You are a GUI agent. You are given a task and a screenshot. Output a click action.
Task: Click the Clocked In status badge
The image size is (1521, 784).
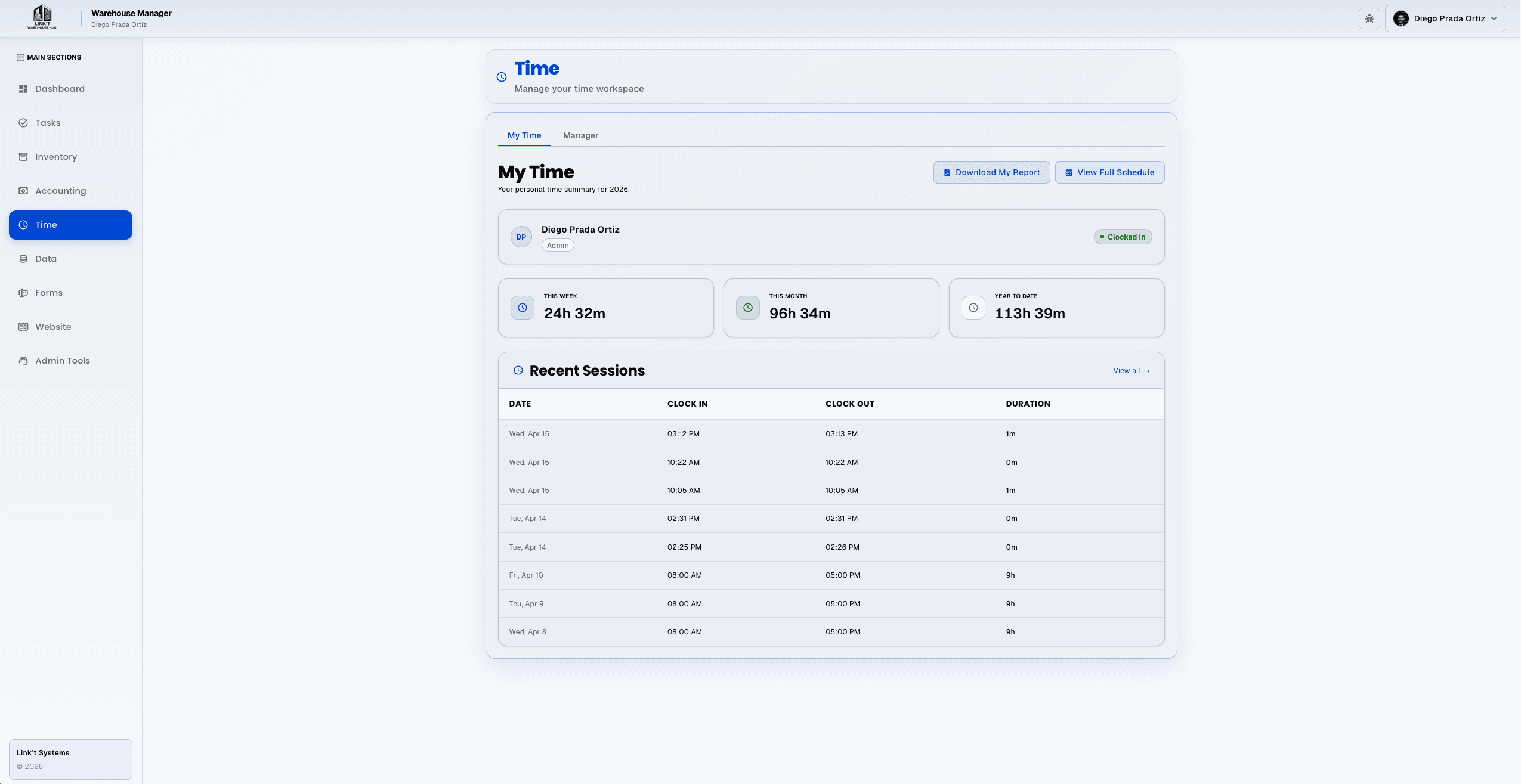click(1123, 237)
